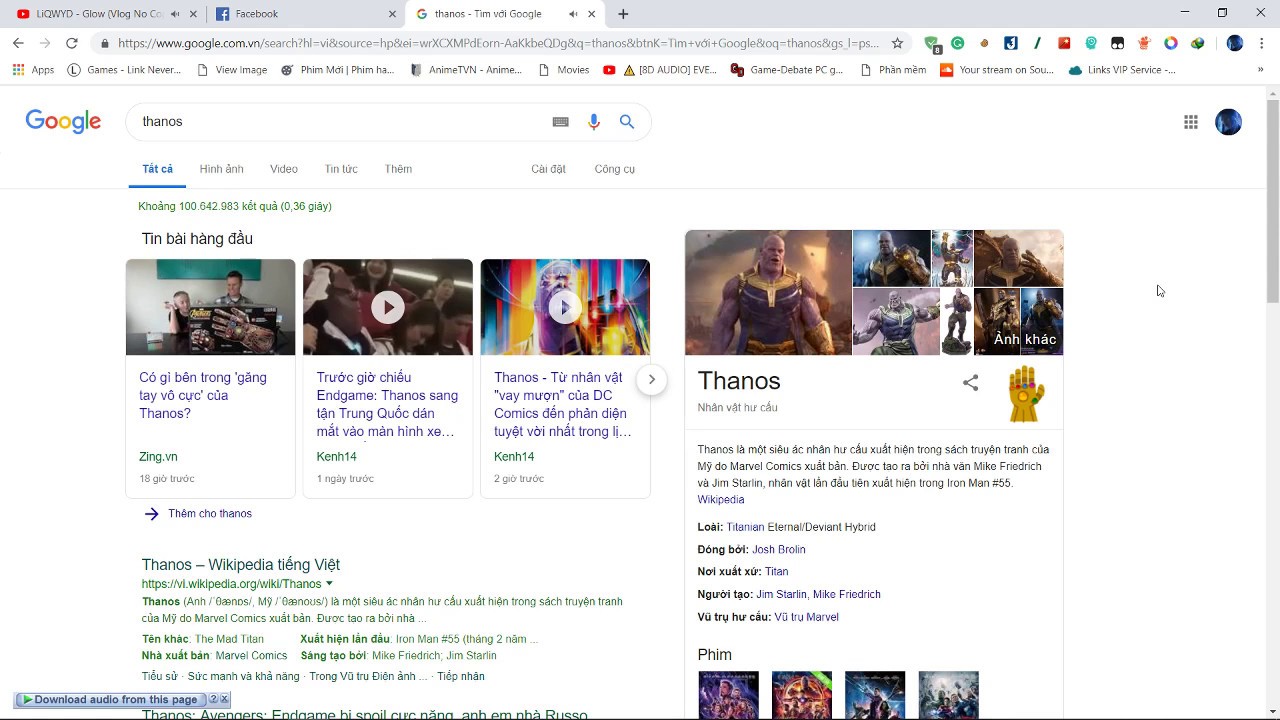Open the Google account avatar on page
Image resolution: width=1280 pixels, height=720 pixels.
(1229, 122)
